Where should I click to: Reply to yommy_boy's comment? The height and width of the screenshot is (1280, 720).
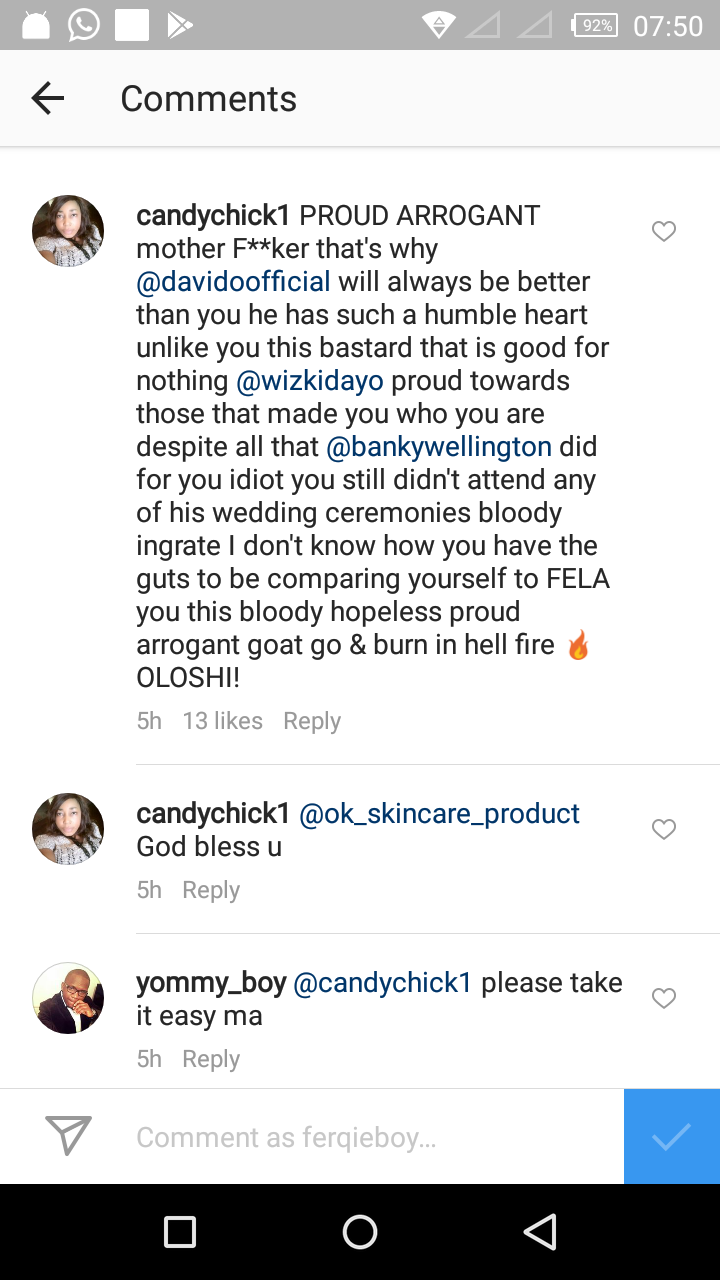tap(211, 1059)
